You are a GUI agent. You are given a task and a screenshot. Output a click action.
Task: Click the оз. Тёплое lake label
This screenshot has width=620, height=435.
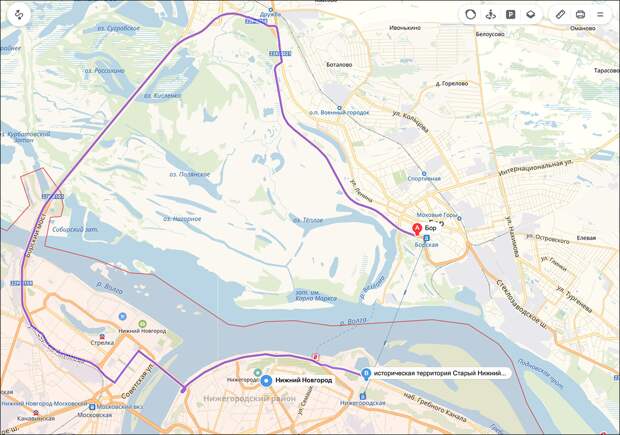coord(308,220)
